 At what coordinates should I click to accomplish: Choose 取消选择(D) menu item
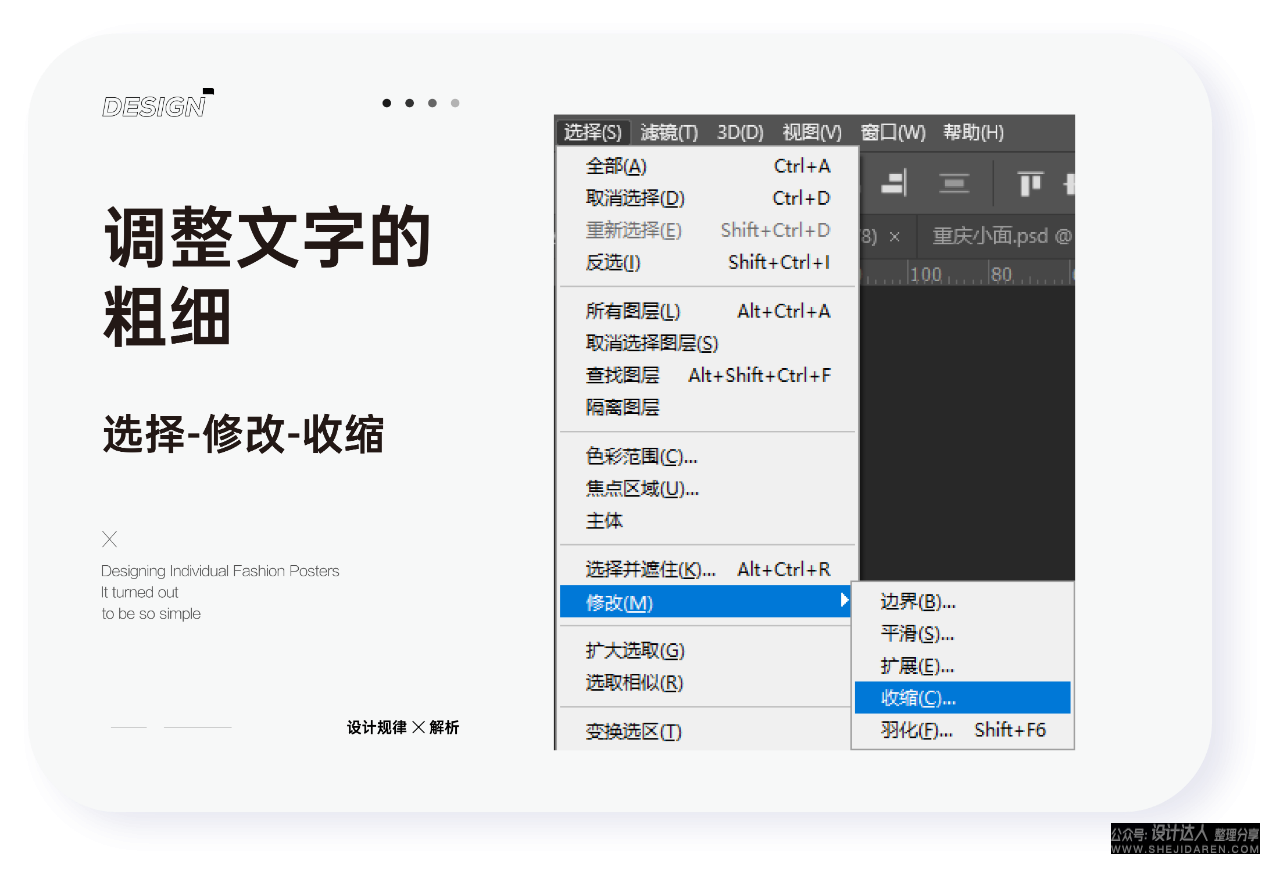(707, 198)
